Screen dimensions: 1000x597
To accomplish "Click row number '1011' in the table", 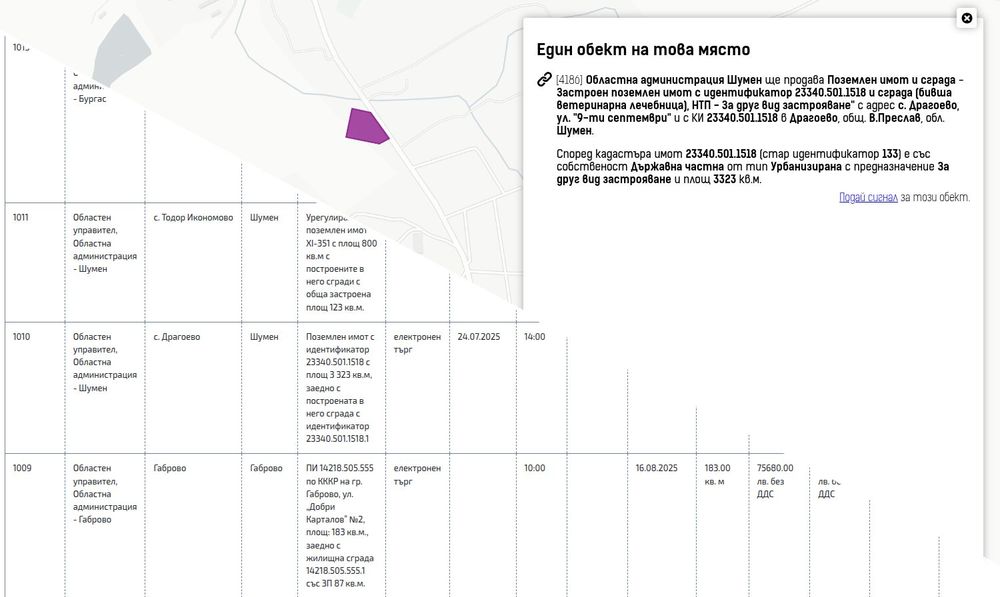I will pos(20,217).
